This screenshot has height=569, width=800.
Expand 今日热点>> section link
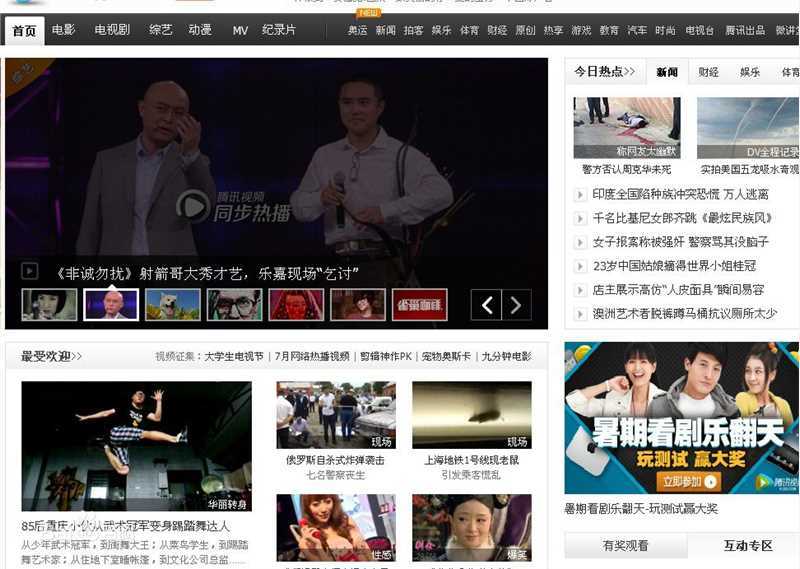(x=605, y=71)
